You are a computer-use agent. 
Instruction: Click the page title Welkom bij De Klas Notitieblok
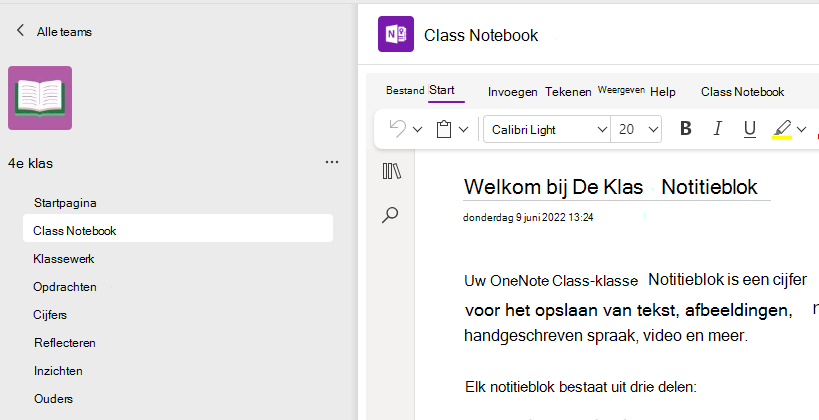coord(611,186)
